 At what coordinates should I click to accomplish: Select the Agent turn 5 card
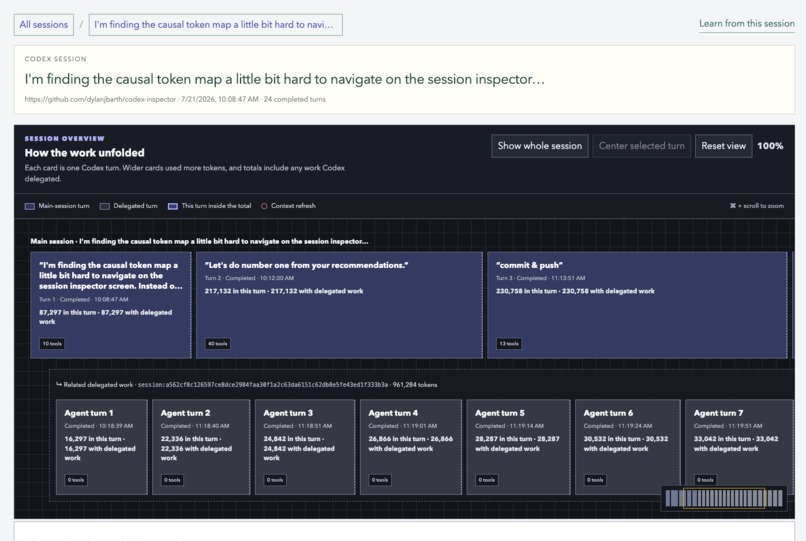[x=518, y=447]
